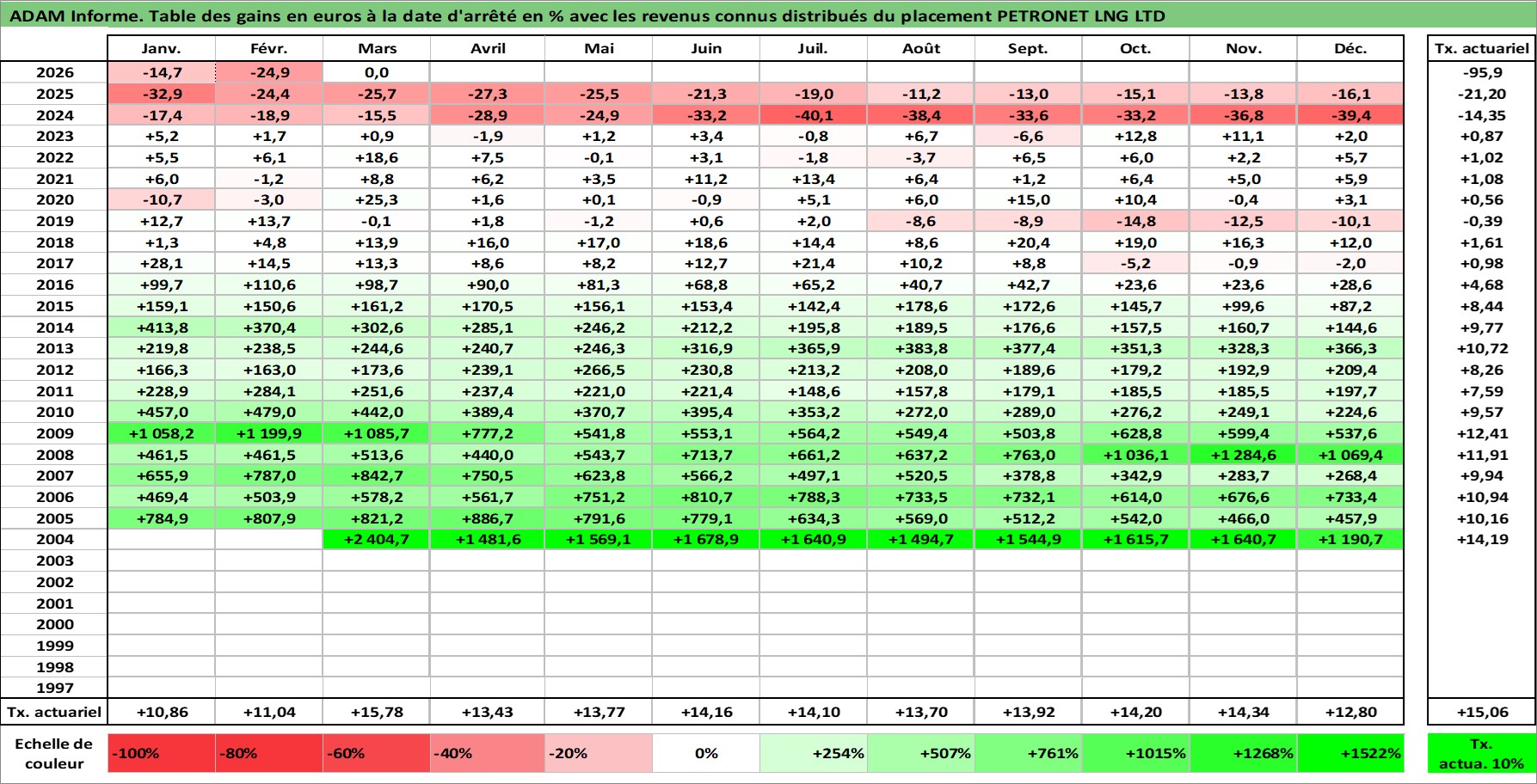Select the cell with value +413,8
The width and height of the screenshot is (1537, 784).
click(162, 328)
